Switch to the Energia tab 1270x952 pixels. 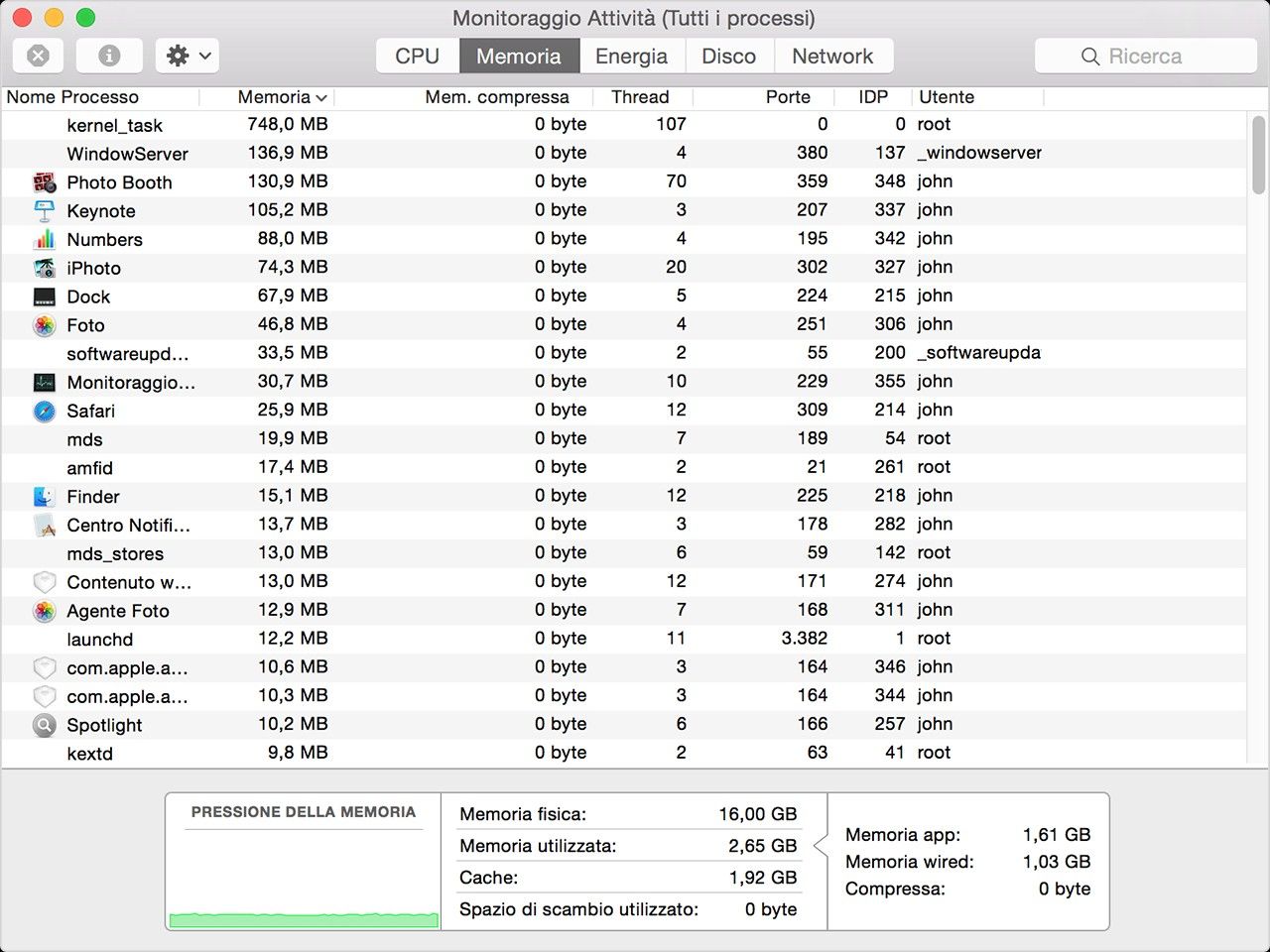[631, 57]
